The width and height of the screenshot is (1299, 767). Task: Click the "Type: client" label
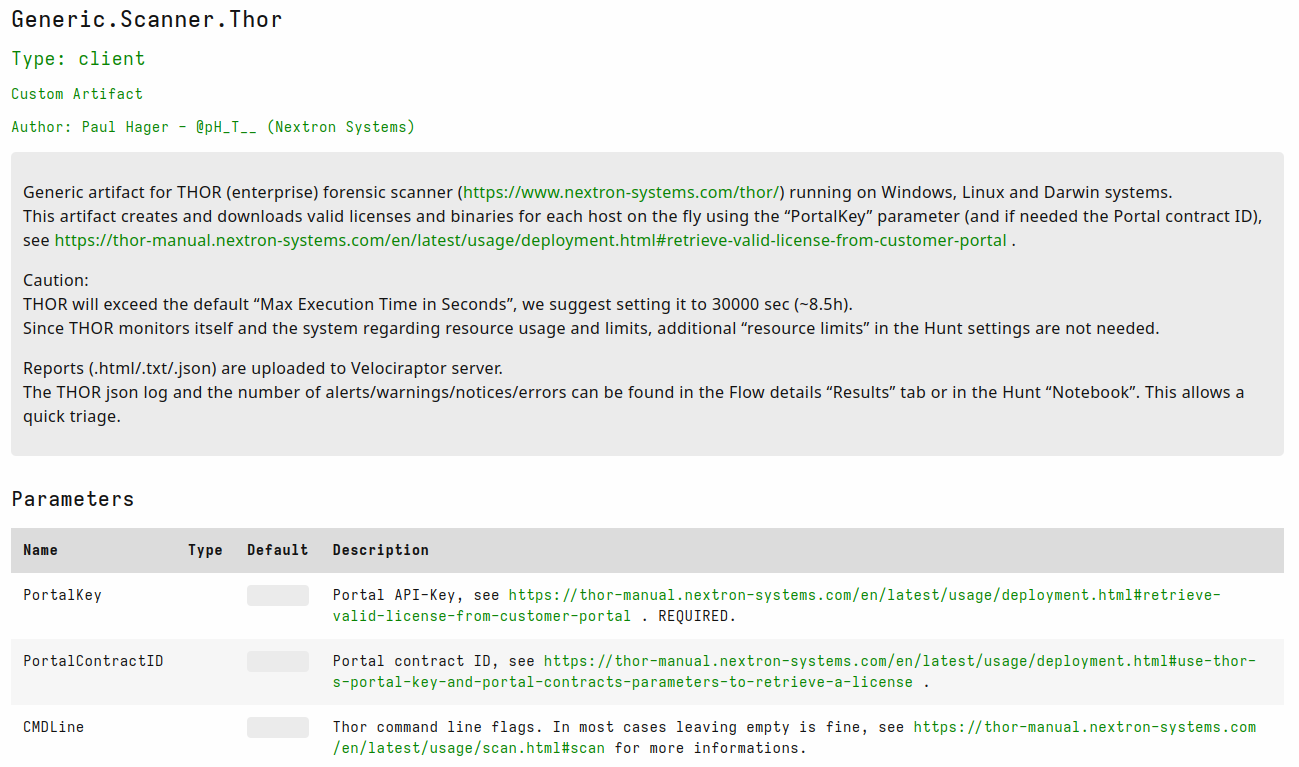78,59
